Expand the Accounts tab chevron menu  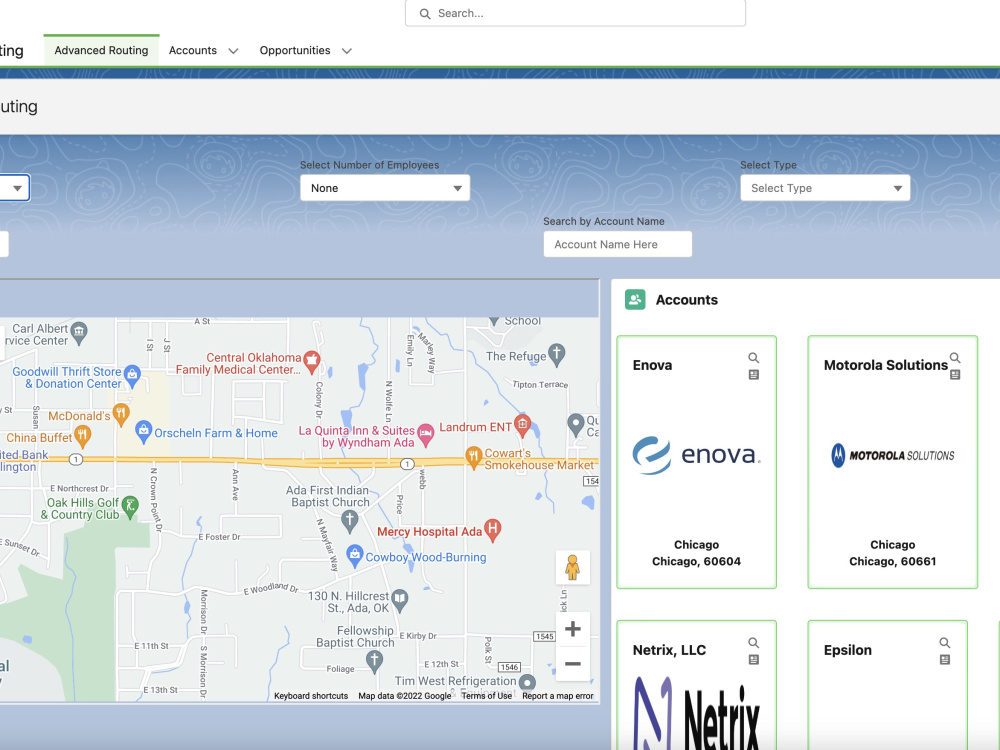[233, 51]
